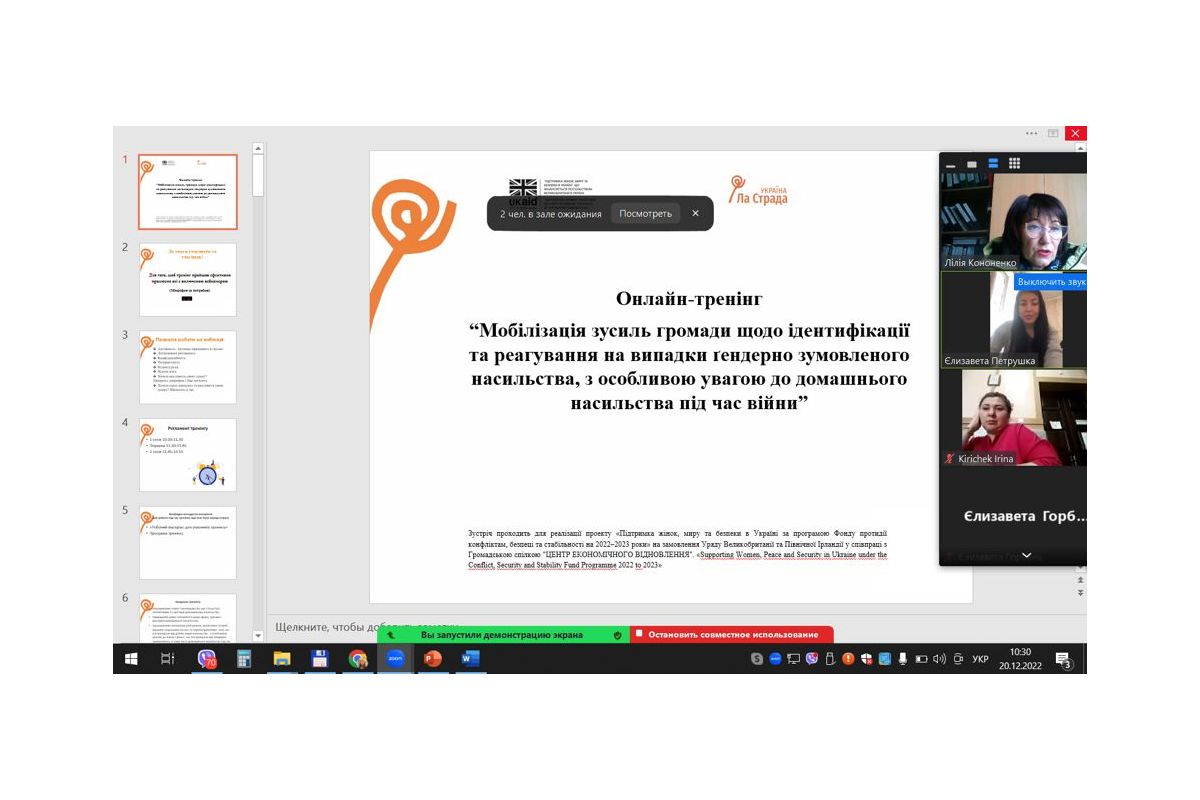Open File Explorer from the taskbar
The width and height of the screenshot is (1200, 800).
pyautogui.click(x=282, y=659)
